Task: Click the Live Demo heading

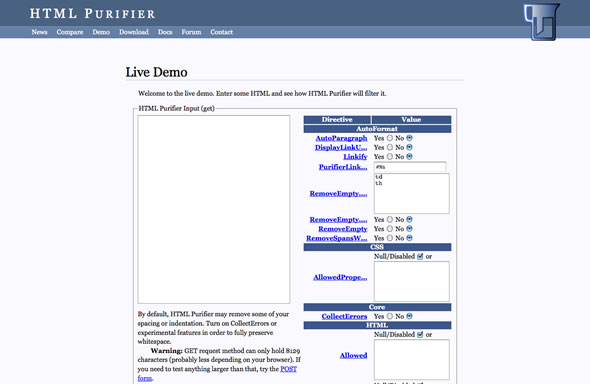Action: [x=156, y=72]
